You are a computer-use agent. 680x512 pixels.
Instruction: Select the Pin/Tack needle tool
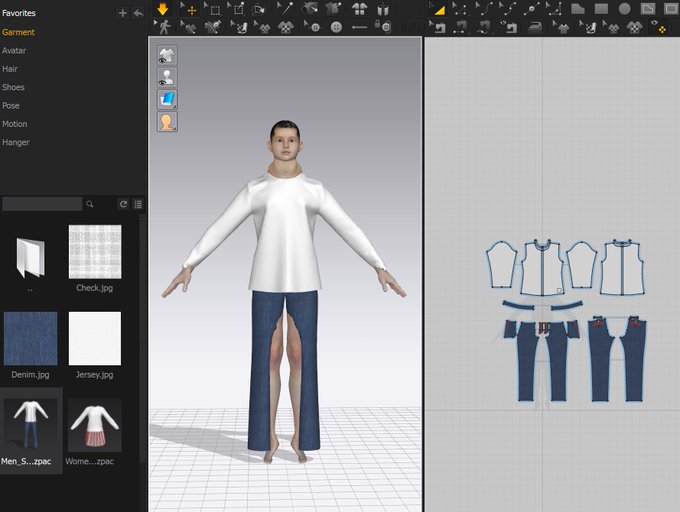click(x=286, y=9)
